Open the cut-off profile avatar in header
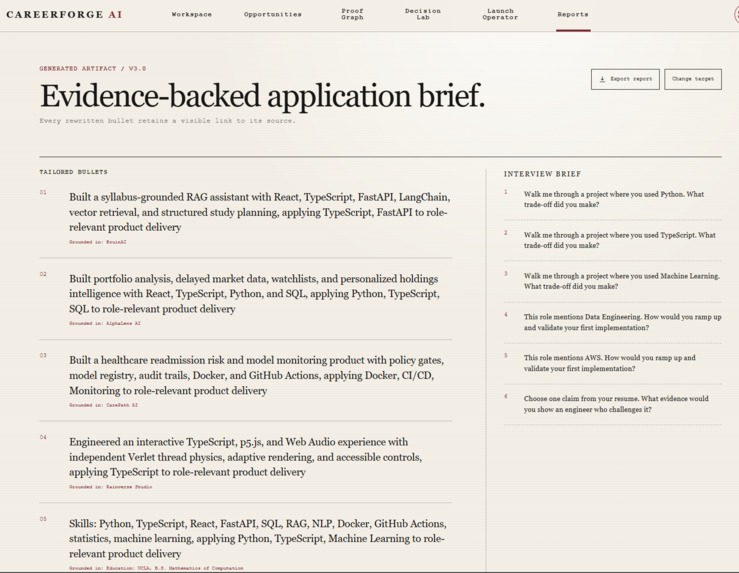The height and width of the screenshot is (573, 739). point(736,15)
